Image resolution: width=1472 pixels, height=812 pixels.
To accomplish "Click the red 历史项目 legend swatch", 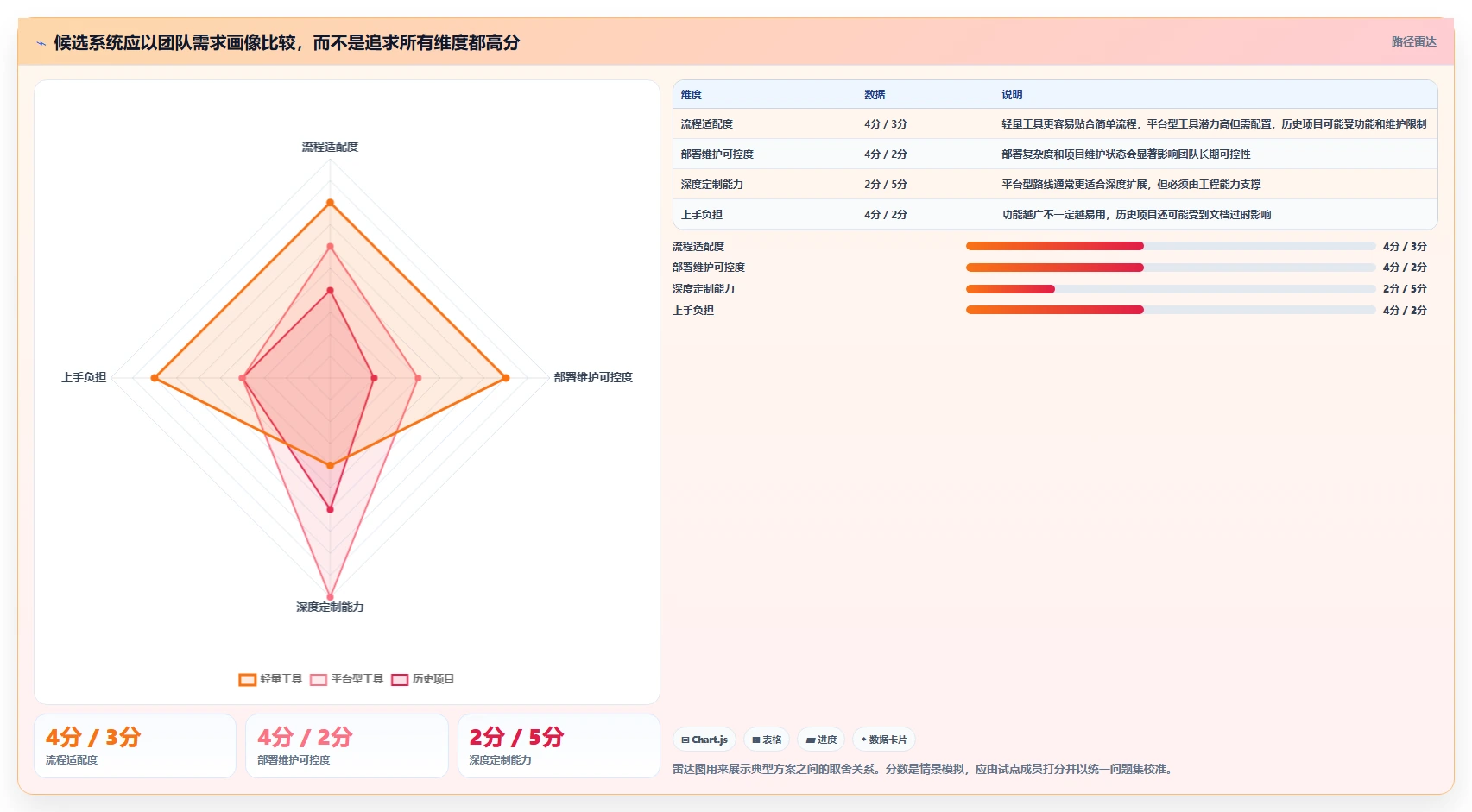I will [x=400, y=679].
